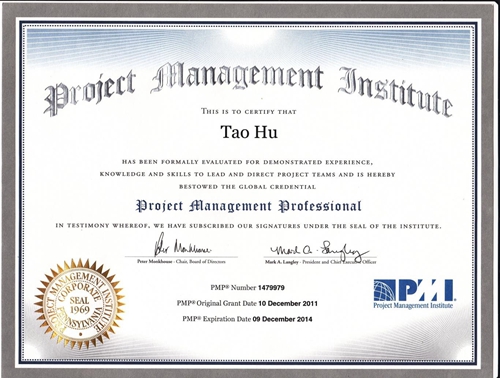
Task: Click the gold corporate seal emblem
Action: pos(79,304)
